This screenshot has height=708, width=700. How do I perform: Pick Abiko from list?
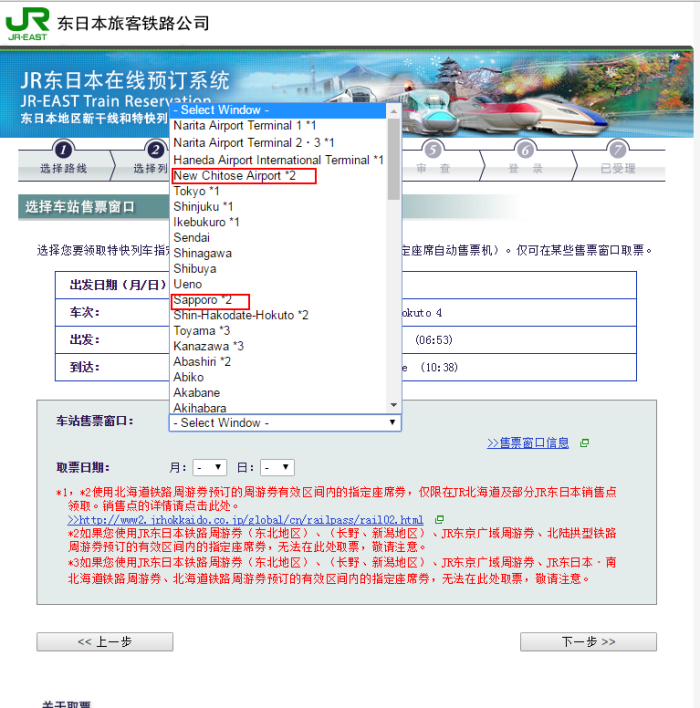278,377
